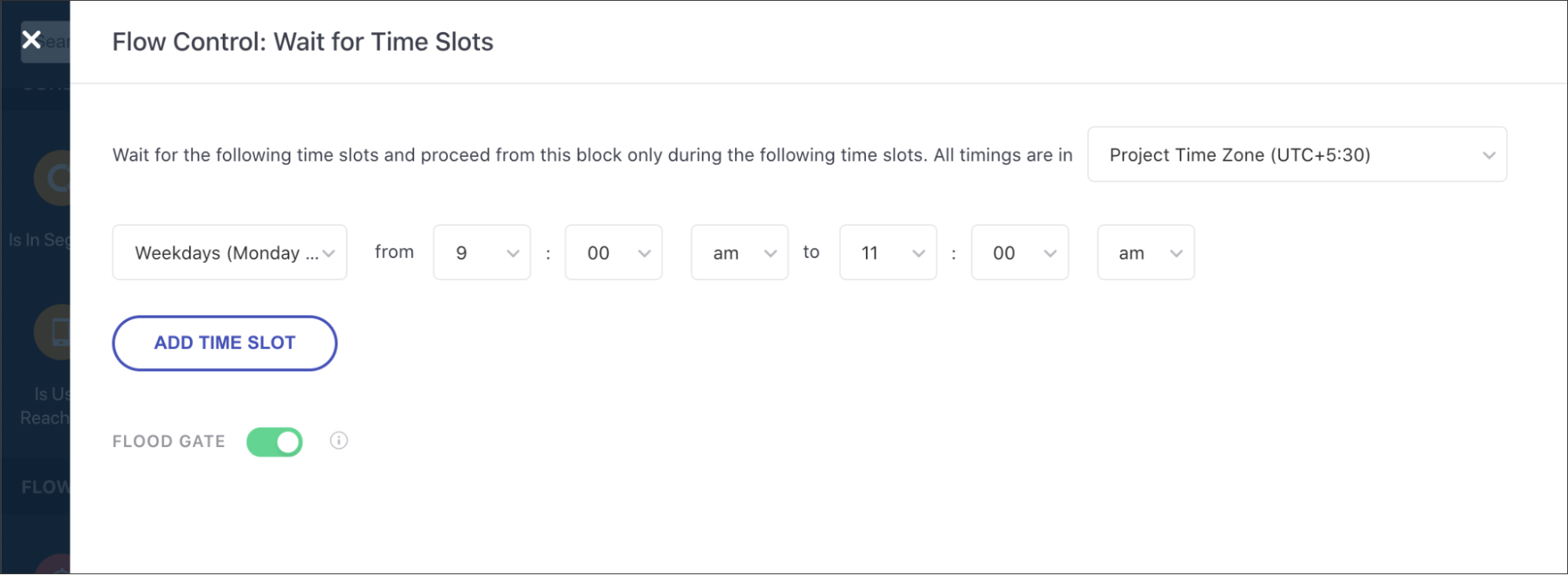The height and width of the screenshot is (575, 1568).
Task: Open the ending am/pm period dropdown
Action: click(x=1145, y=252)
